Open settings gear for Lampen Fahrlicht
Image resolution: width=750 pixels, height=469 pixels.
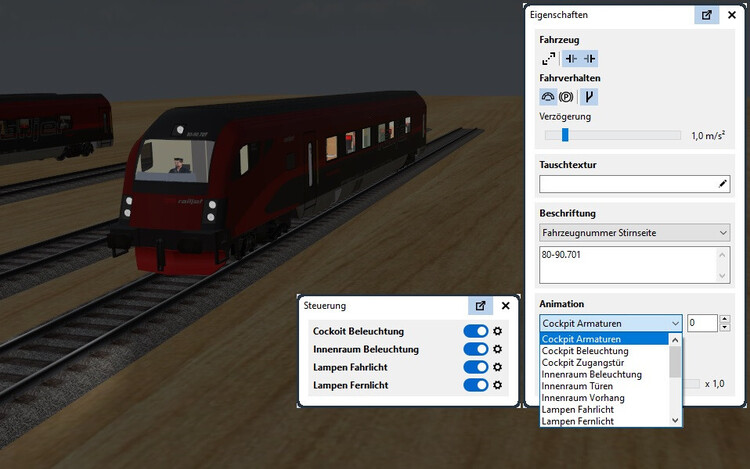tap(497, 367)
